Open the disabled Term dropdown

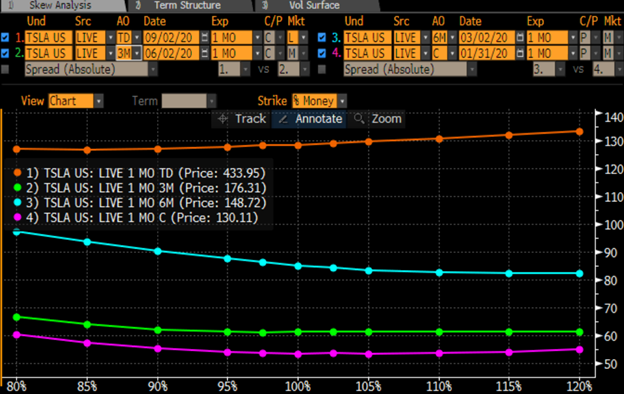(x=212, y=101)
